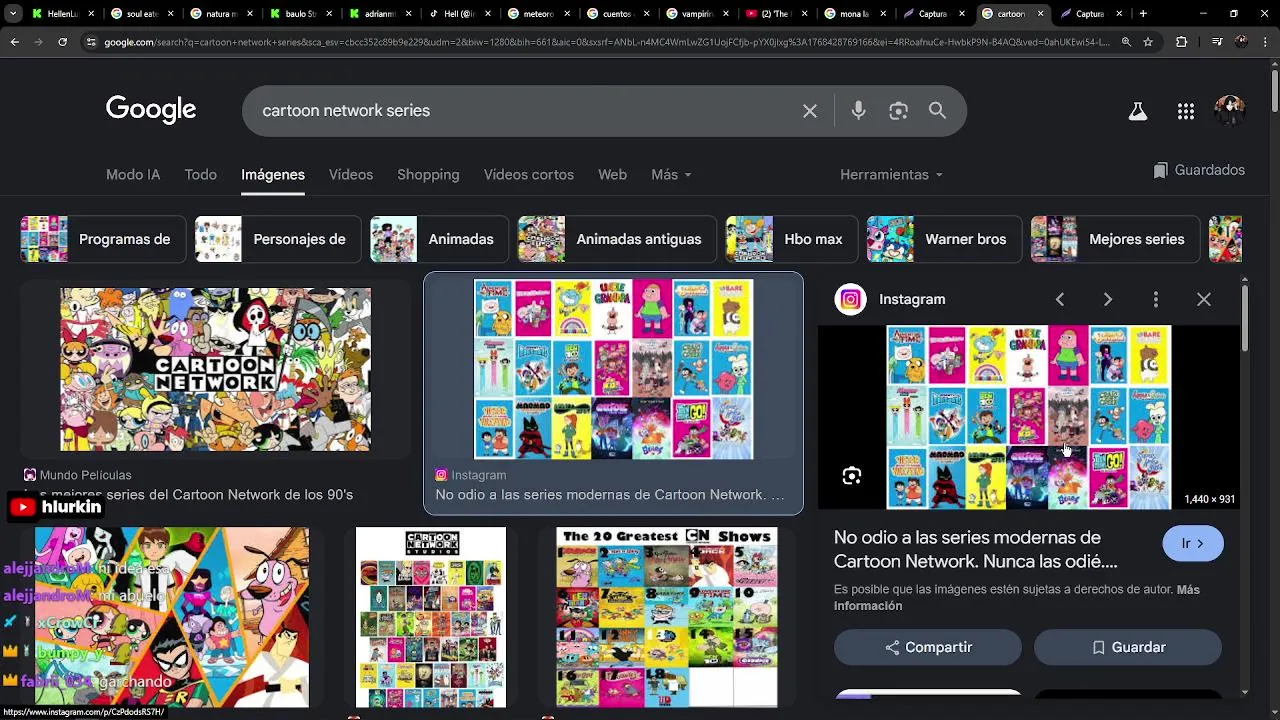Open Más información copyright link
The height and width of the screenshot is (720, 1280).
point(1018,598)
